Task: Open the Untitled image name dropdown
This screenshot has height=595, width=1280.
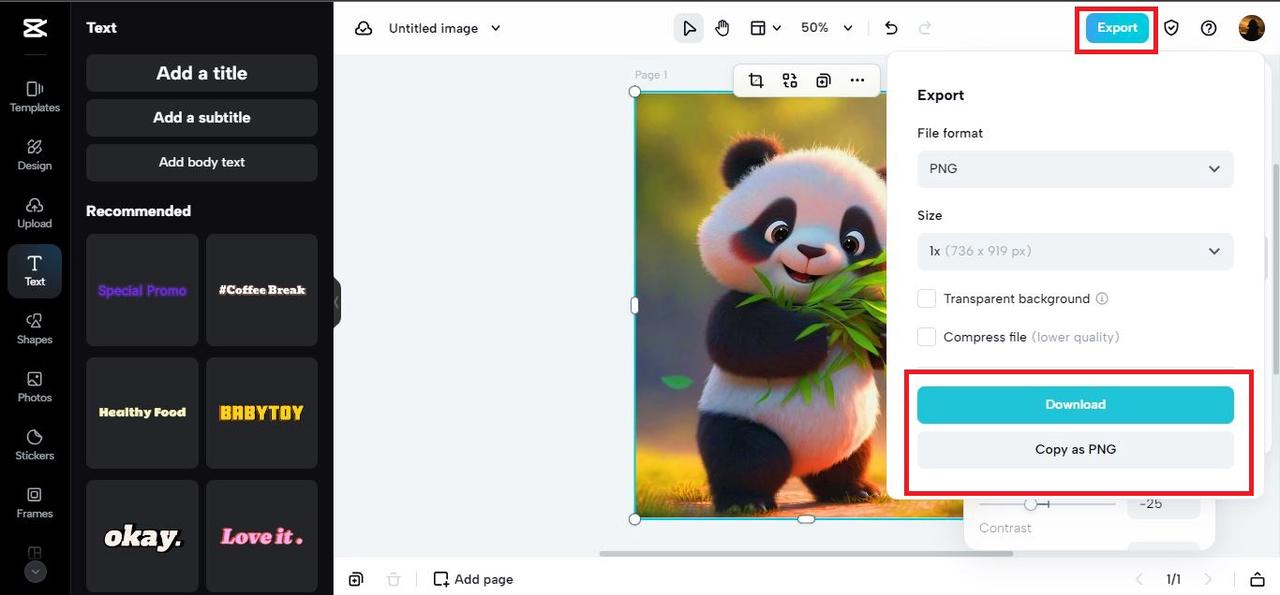Action: 445,28
